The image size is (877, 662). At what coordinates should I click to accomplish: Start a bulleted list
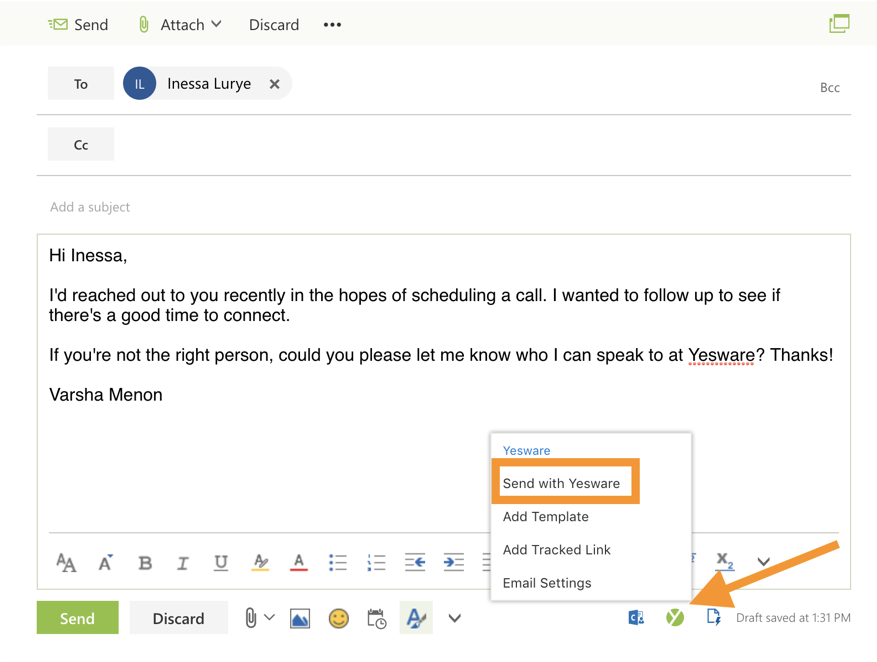[x=338, y=563]
